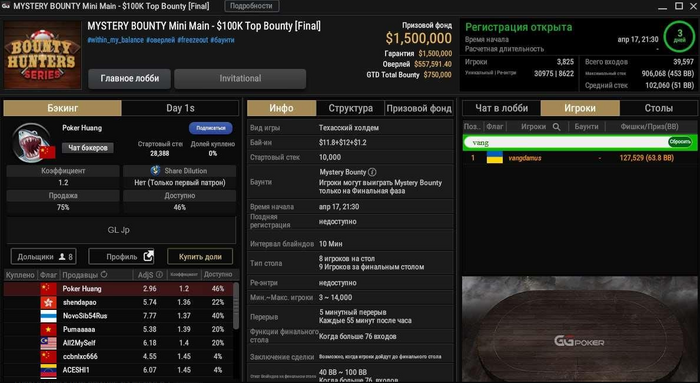This screenshot has height=383, width=700.
Task: Open the Чат в лобби tab
Action: tap(501, 108)
